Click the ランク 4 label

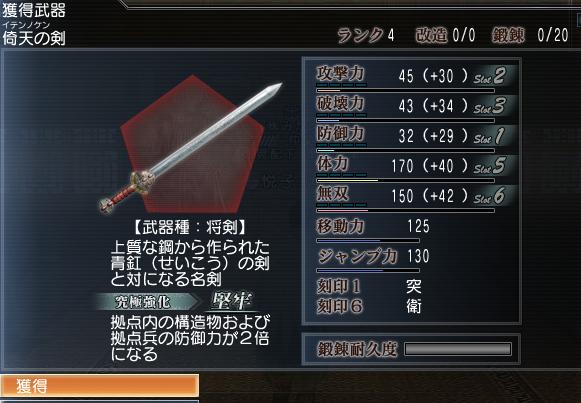coord(366,36)
